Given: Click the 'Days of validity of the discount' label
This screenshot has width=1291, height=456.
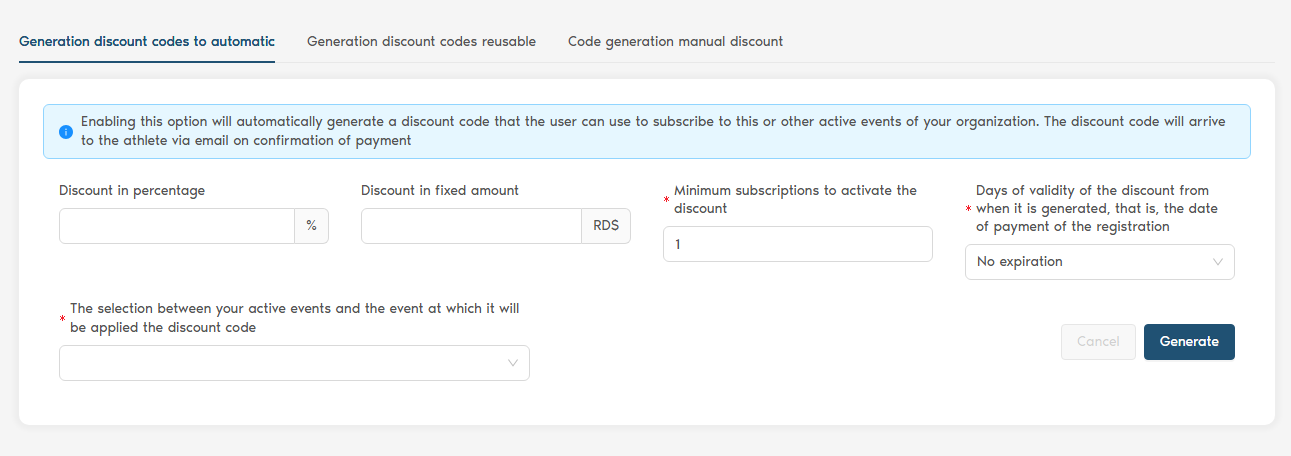Looking at the screenshot, I should click(x=1096, y=208).
